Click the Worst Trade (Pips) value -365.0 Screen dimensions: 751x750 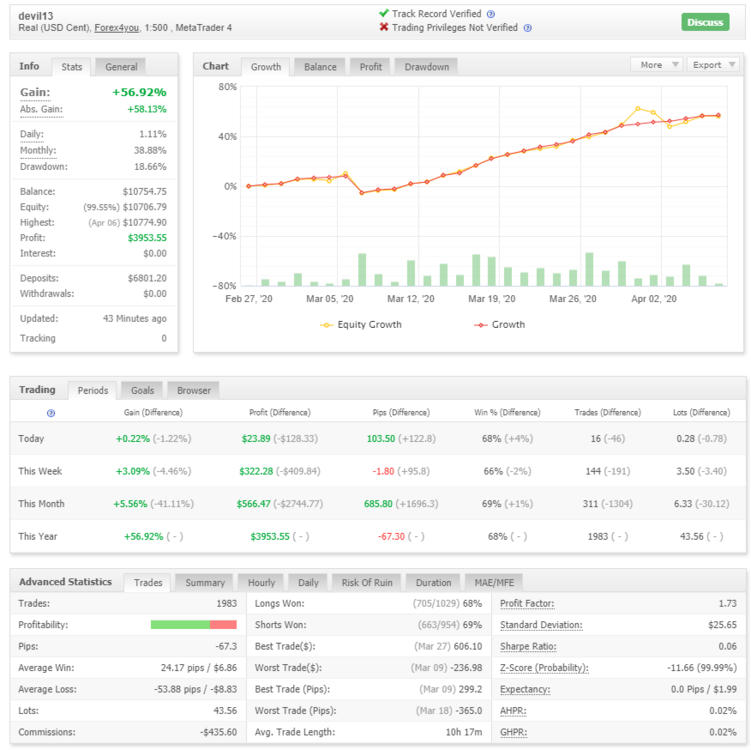468,711
